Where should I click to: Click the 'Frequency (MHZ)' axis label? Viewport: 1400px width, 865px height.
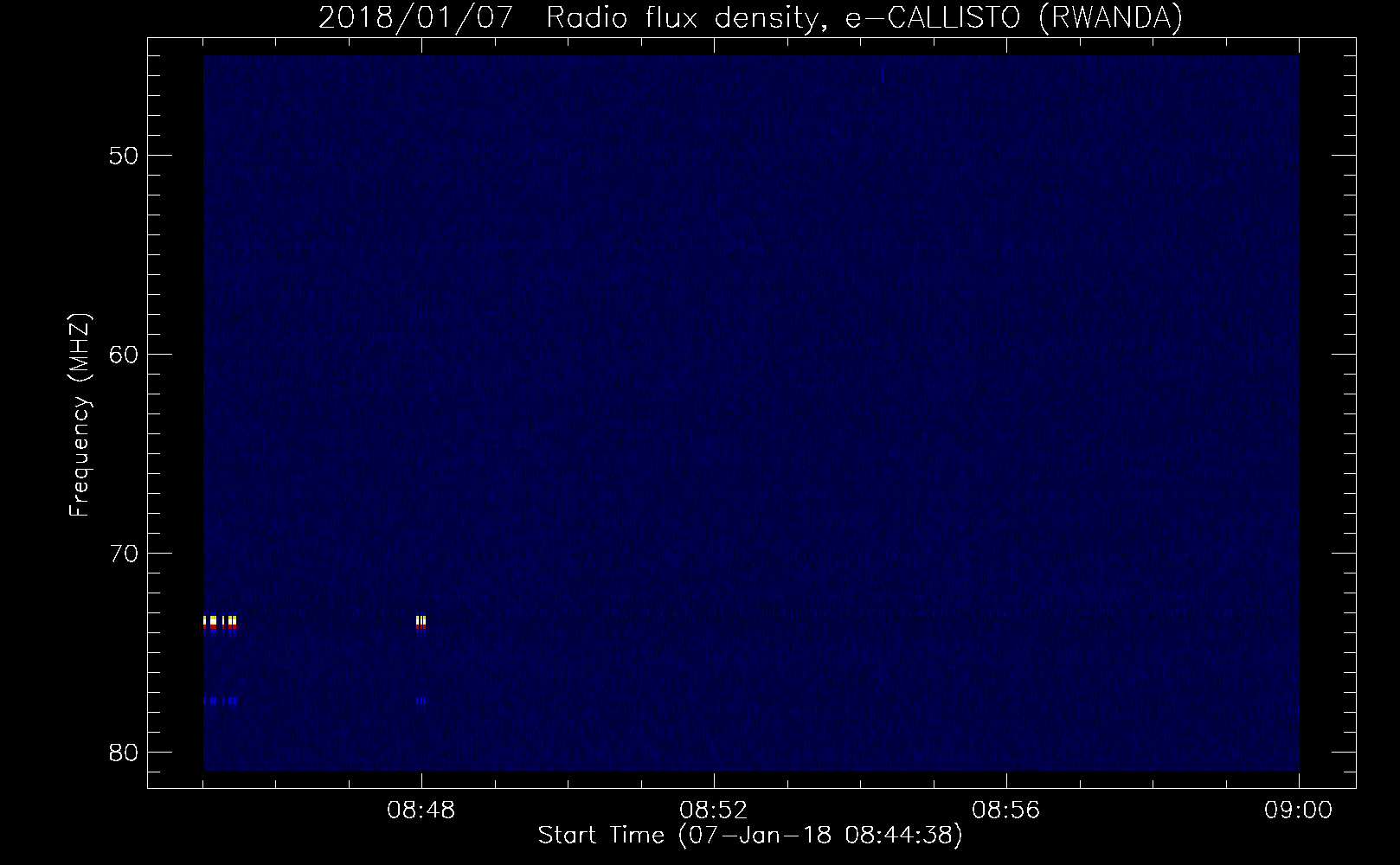[80, 415]
